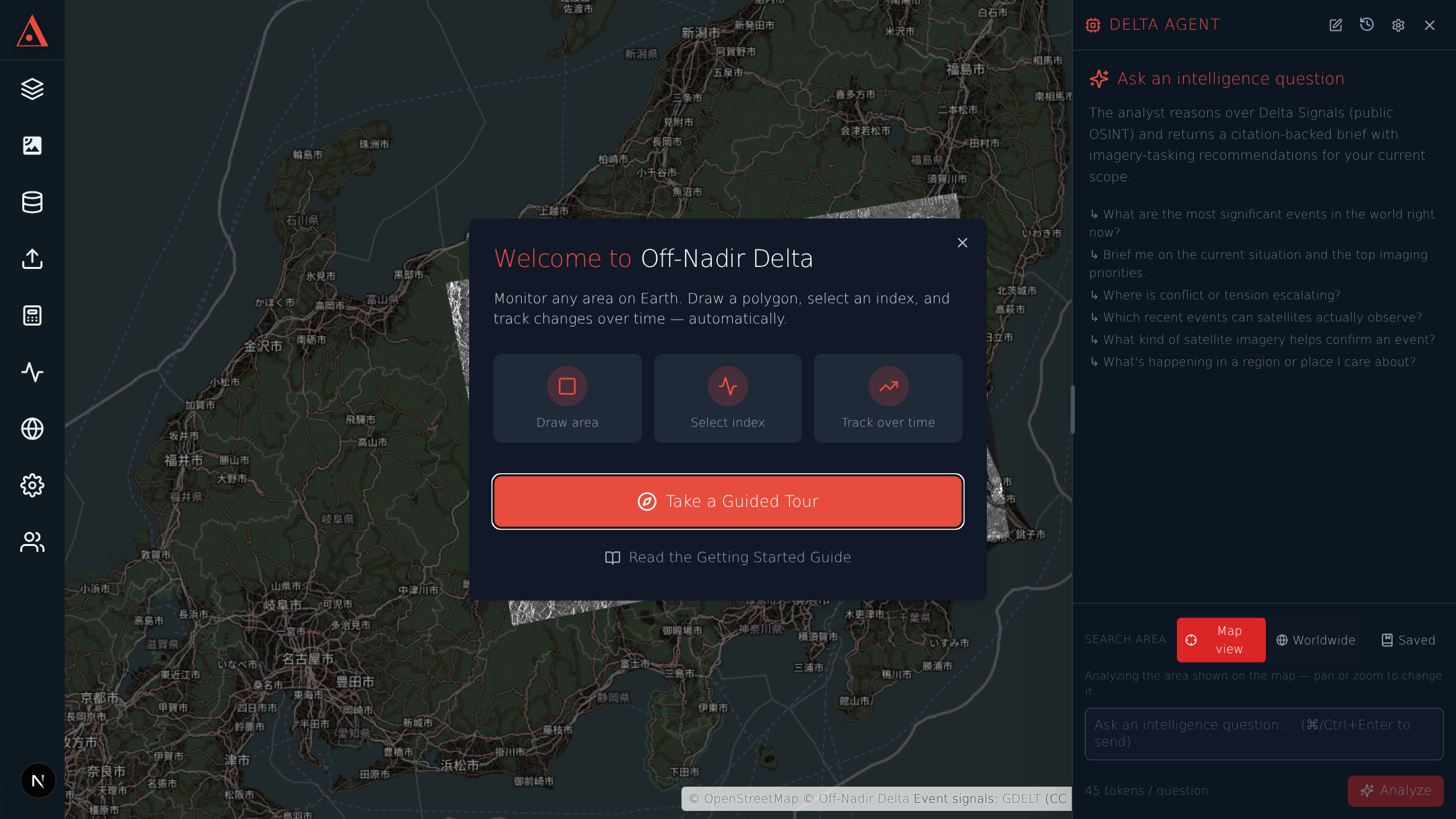The image size is (1456, 819).
Task: Click the GDELT event signals attribution
Action: tap(1021, 799)
